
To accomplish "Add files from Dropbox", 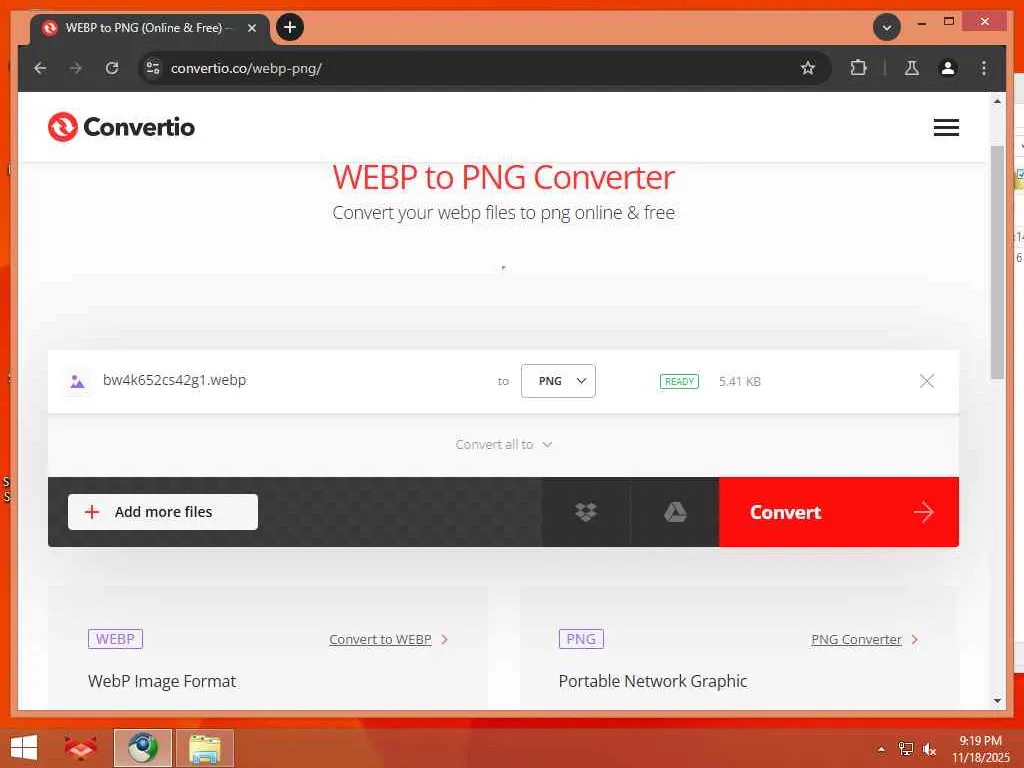I will (586, 512).
